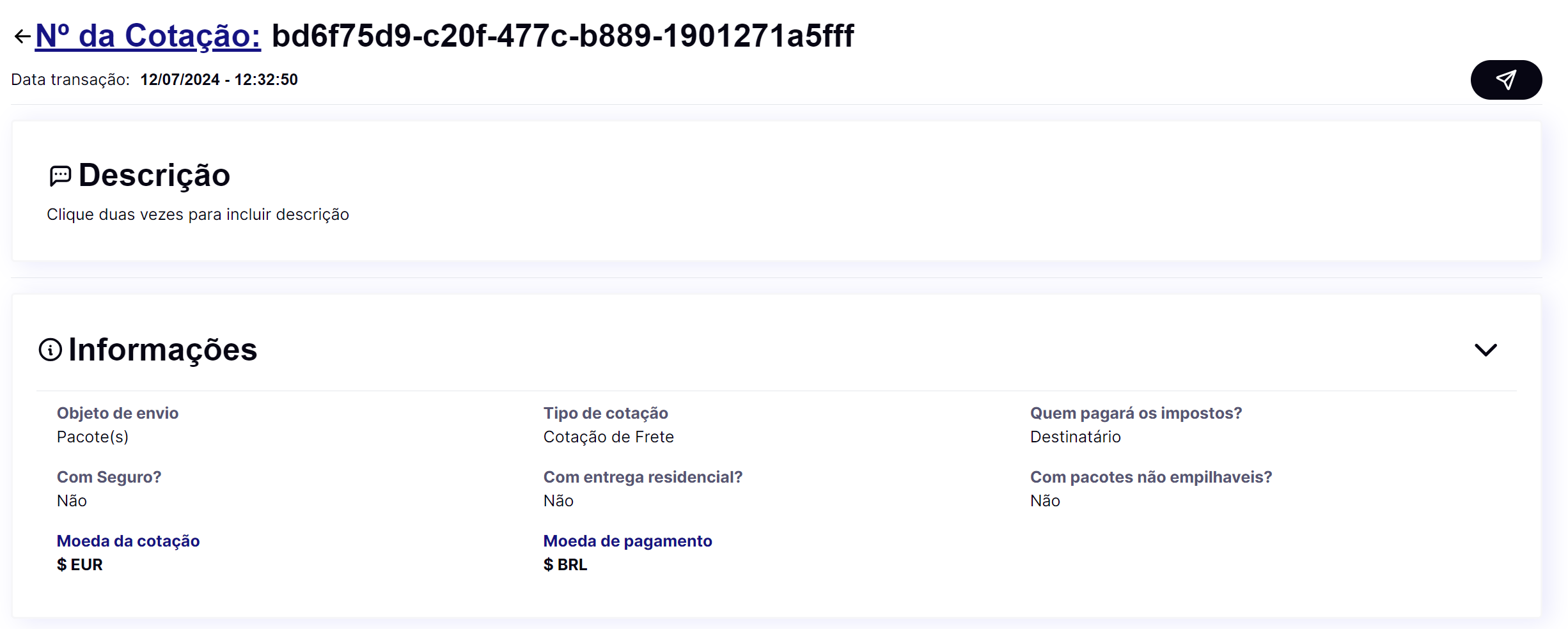Collapse the Informações section with the chevron

point(1485,350)
